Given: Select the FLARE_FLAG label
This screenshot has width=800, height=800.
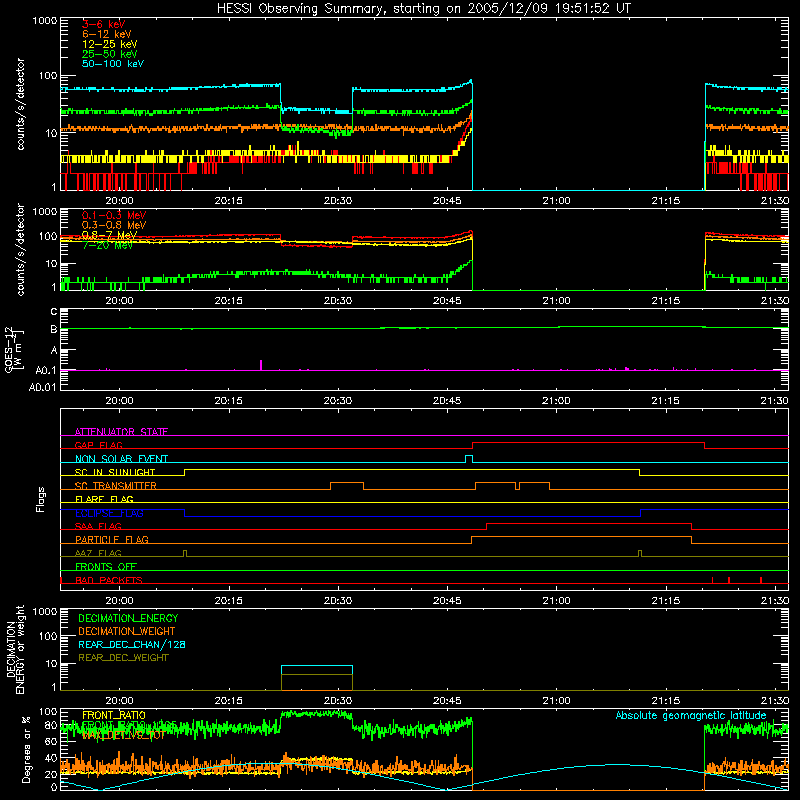Looking at the screenshot, I should [104, 499].
